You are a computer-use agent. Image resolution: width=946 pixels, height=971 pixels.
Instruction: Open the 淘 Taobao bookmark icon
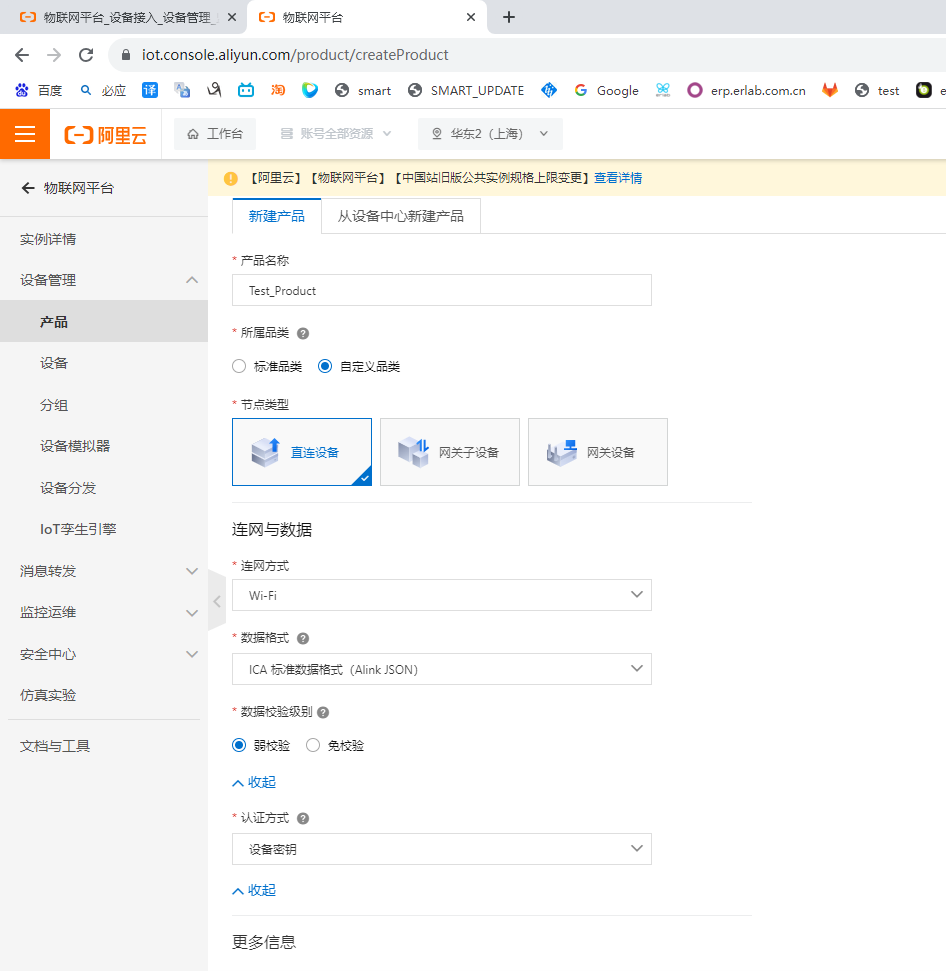[278, 90]
